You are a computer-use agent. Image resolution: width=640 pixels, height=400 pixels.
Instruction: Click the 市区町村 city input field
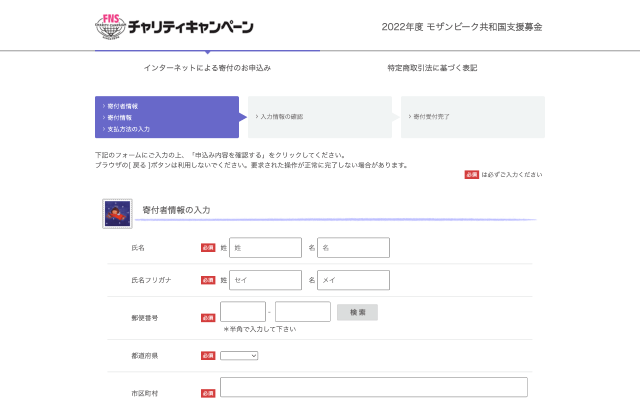373,388
